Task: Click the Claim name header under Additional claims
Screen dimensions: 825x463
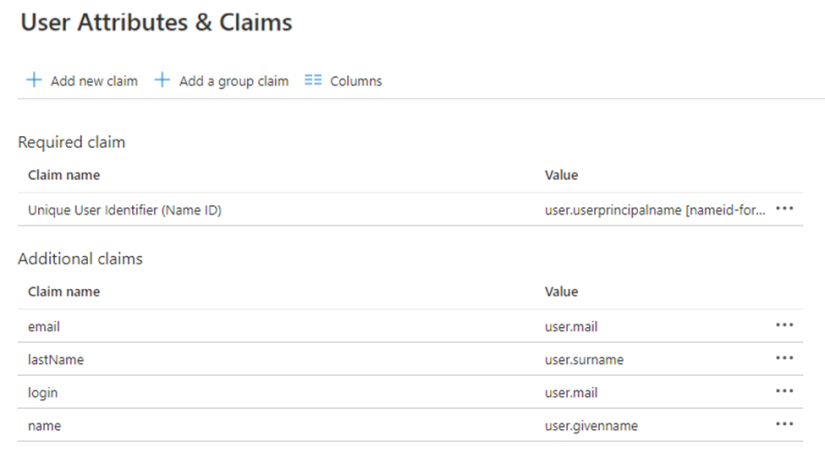Action: pyautogui.click(x=64, y=292)
